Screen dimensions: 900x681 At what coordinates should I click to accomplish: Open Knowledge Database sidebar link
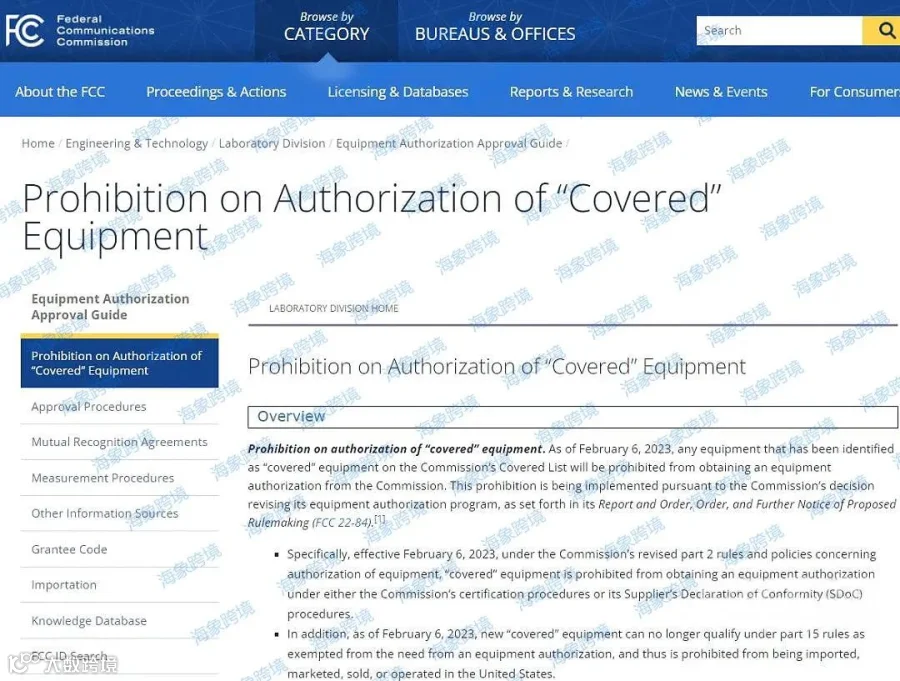pos(89,621)
